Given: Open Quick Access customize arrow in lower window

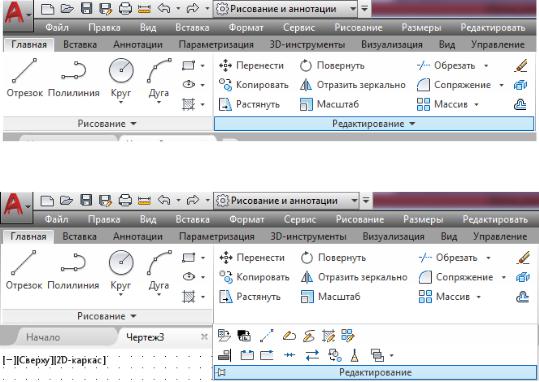Looking at the screenshot, I should point(366,200).
